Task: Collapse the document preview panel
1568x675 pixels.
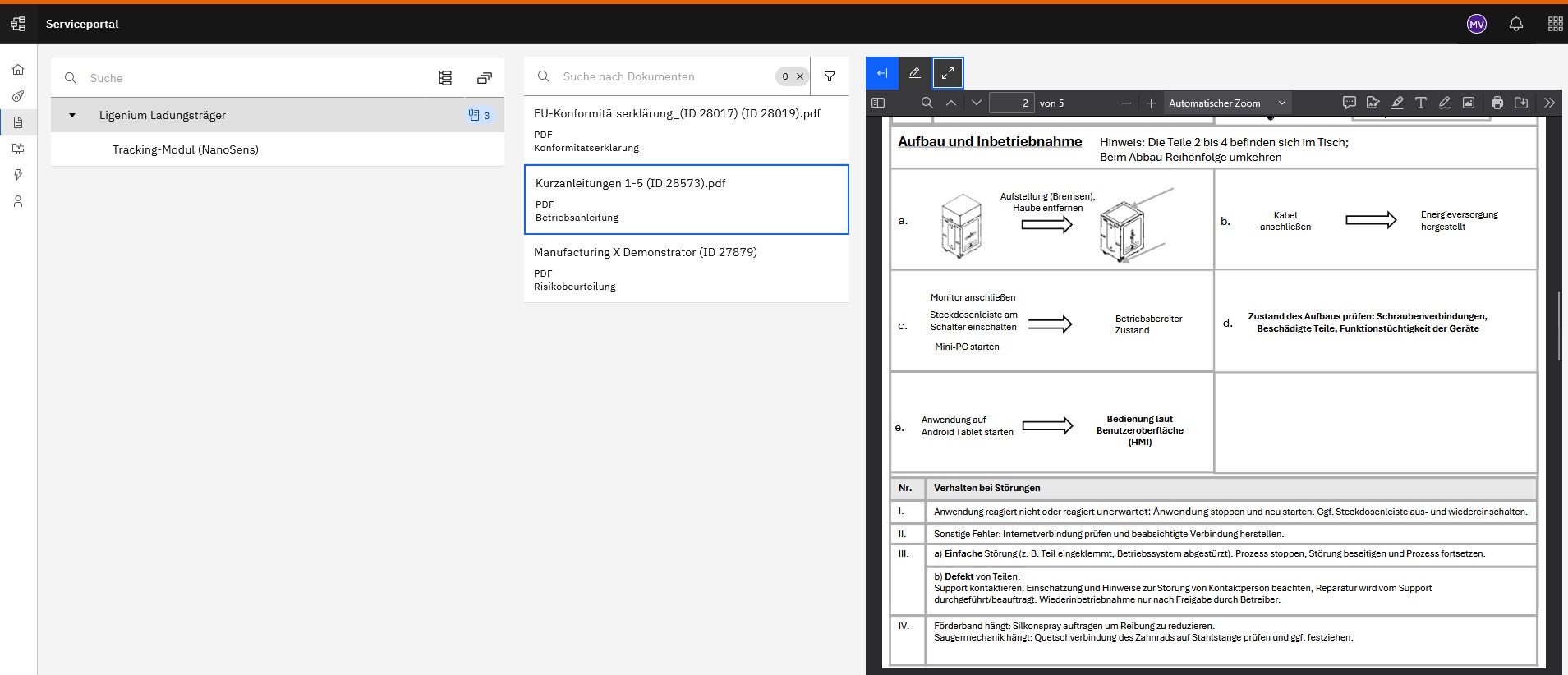Action: (x=882, y=73)
